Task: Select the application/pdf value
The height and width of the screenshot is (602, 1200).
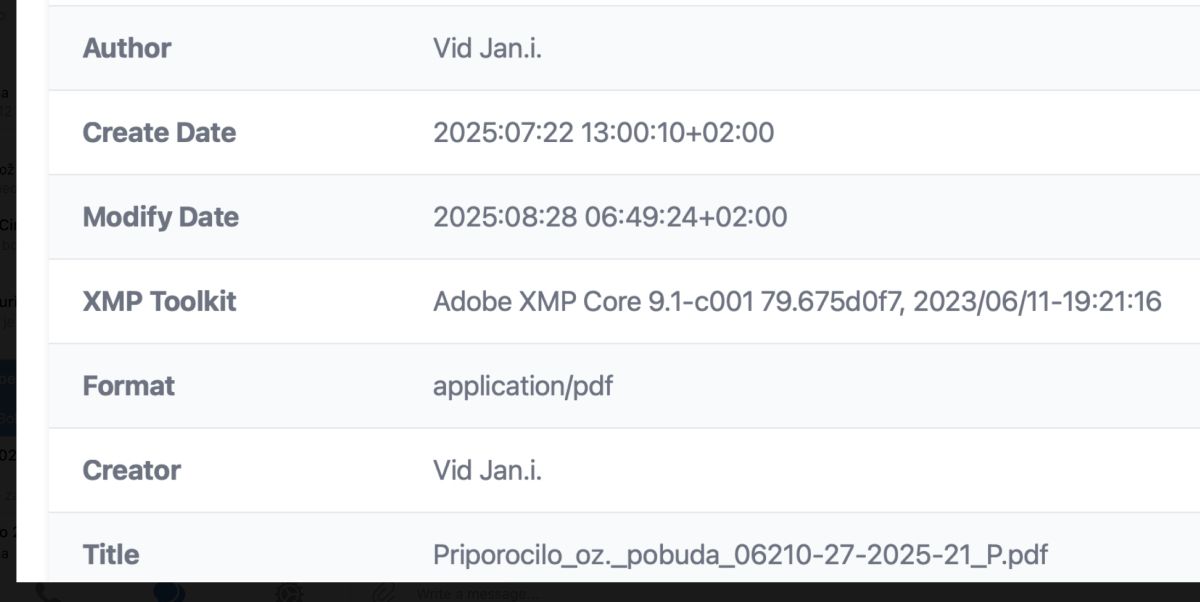Action: click(522, 386)
